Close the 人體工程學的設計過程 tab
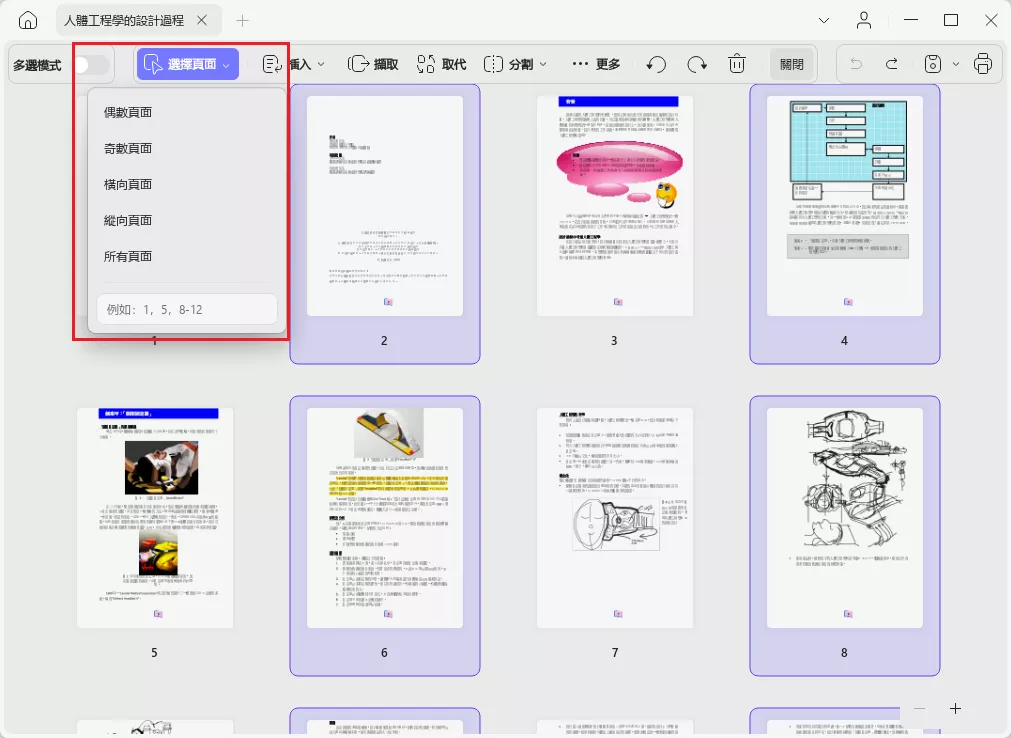The width and height of the screenshot is (1011, 738). (202, 21)
